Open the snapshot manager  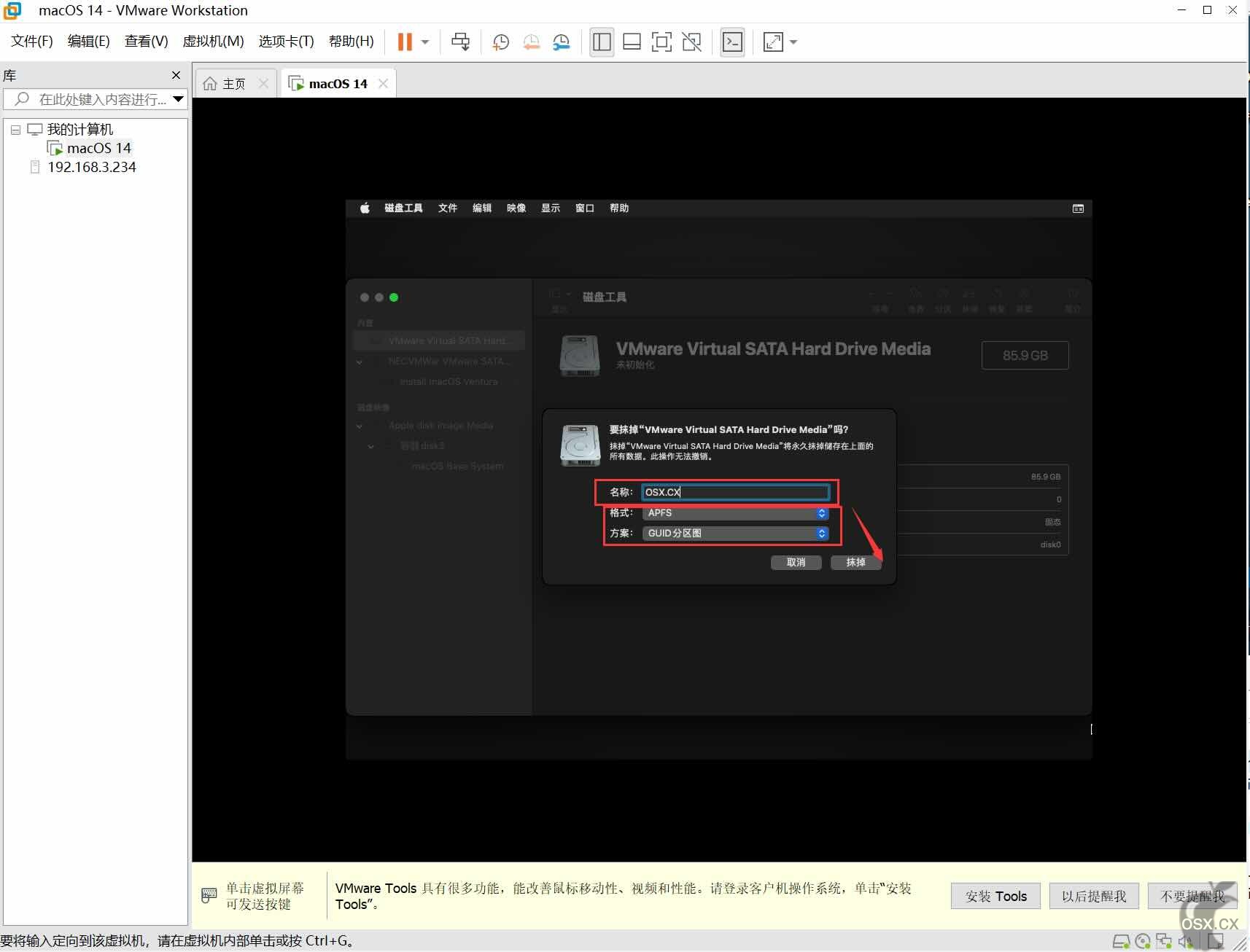tap(561, 42)
